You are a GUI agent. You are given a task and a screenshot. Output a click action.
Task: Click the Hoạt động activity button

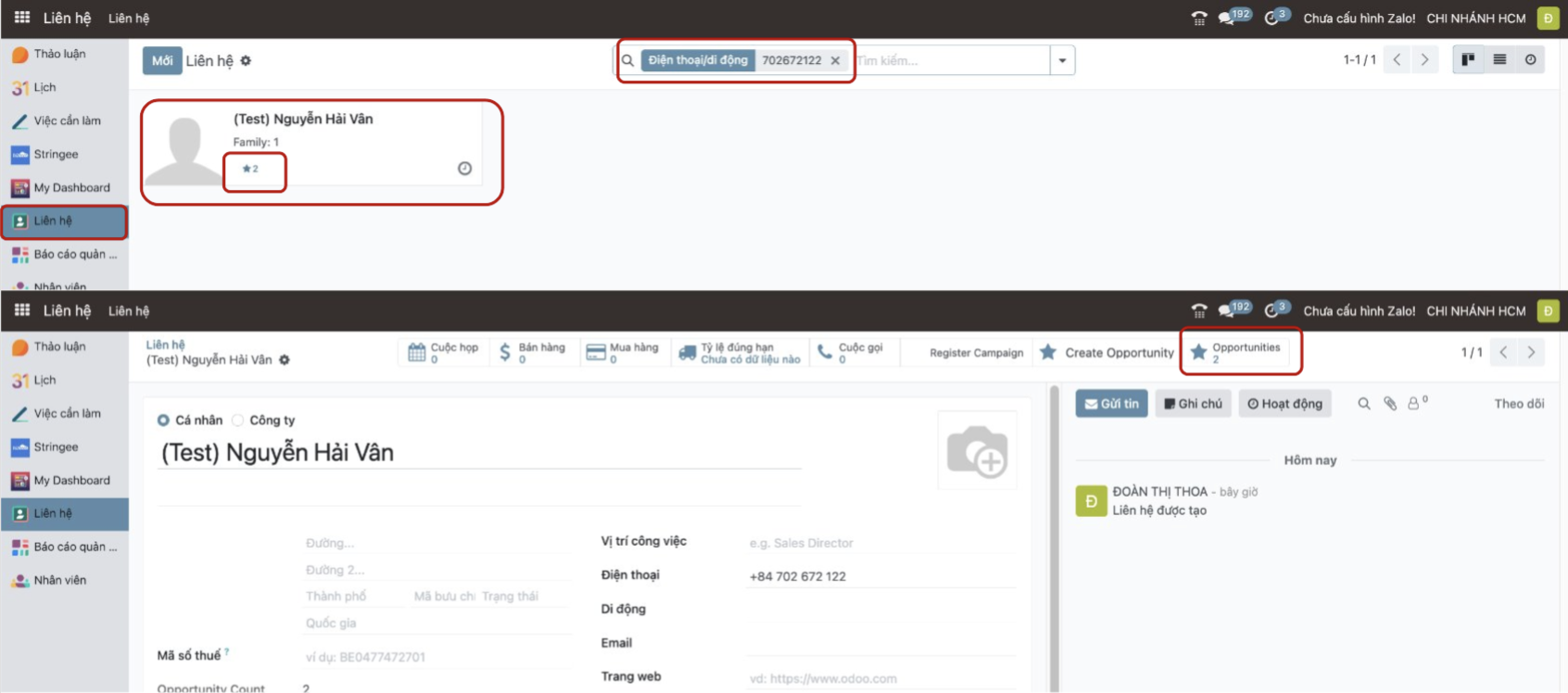tap(1284, 403)
